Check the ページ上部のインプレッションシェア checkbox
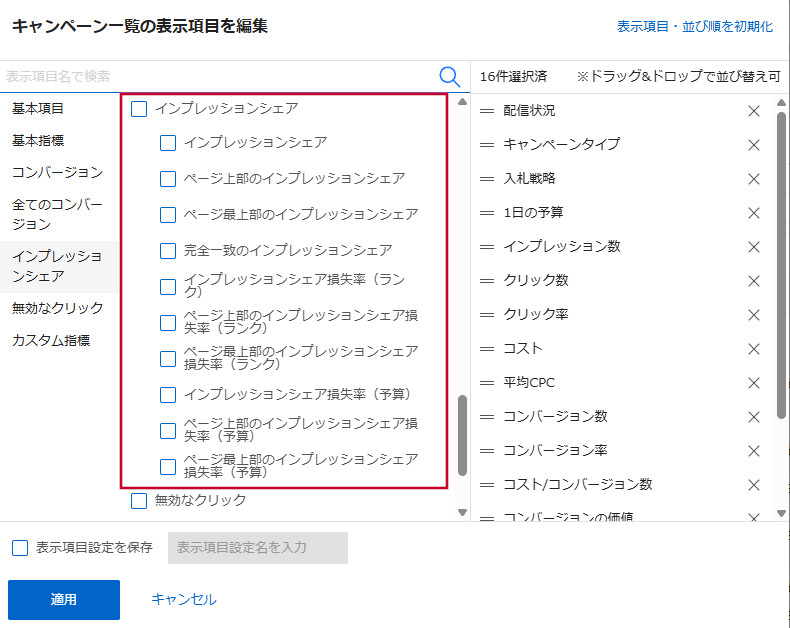Screen dimensions: 790x628 point(168,179)
